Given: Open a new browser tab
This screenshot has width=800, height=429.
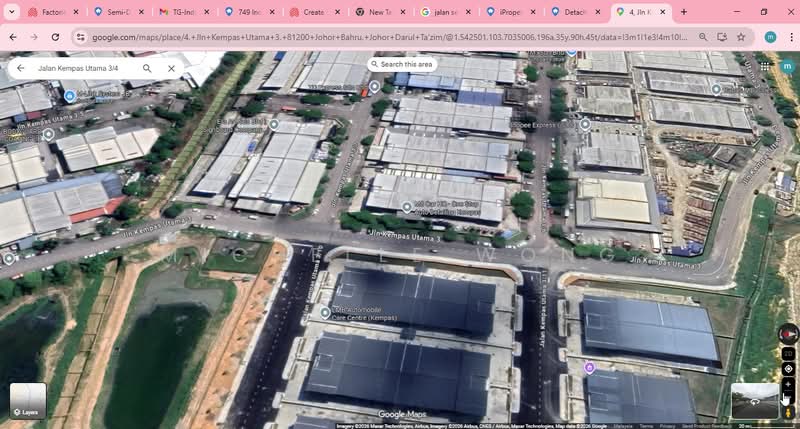Looking at the screenshot, I should coord(684,12).
